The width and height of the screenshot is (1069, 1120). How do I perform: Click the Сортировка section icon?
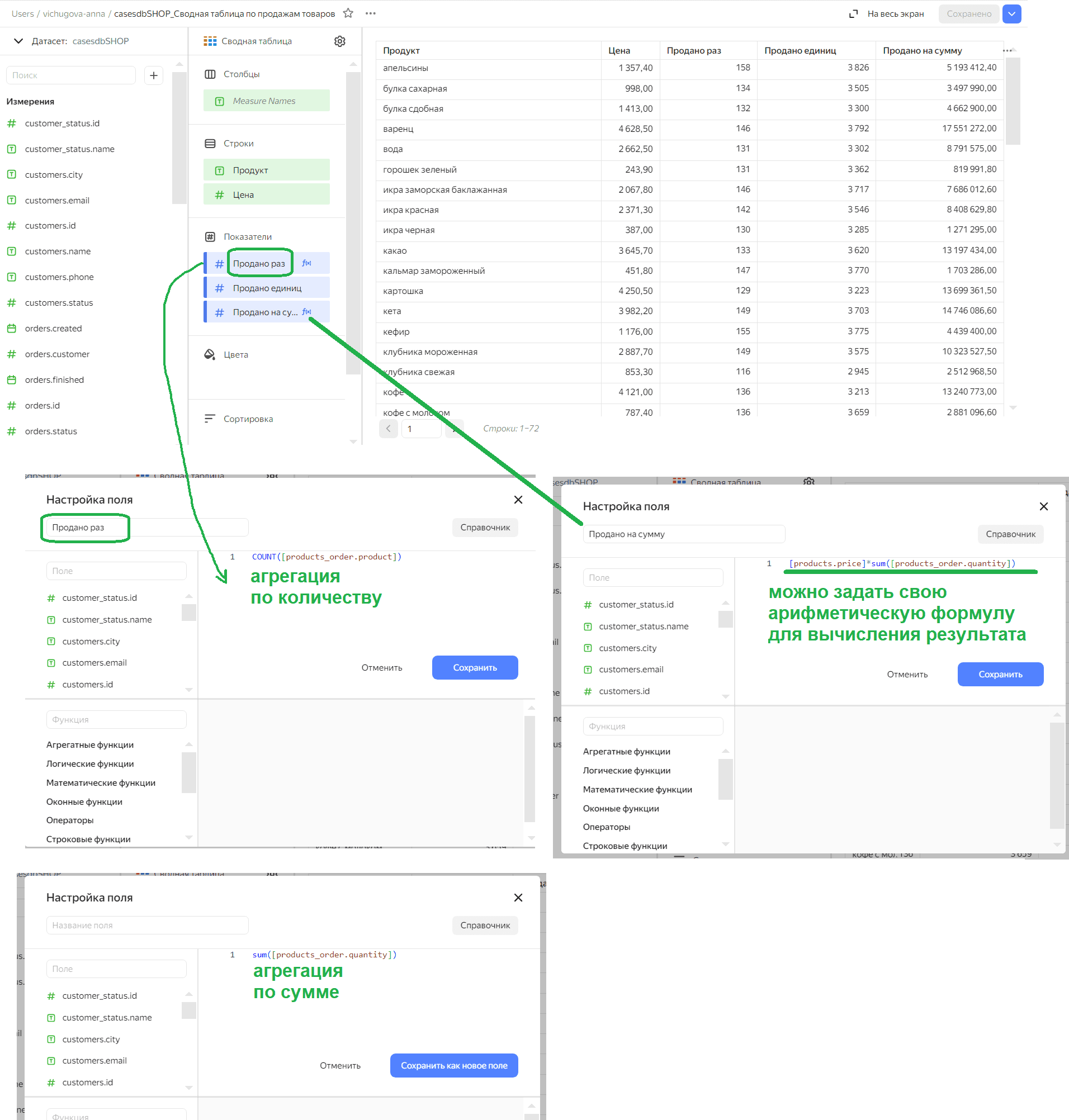tap(210, 419)
